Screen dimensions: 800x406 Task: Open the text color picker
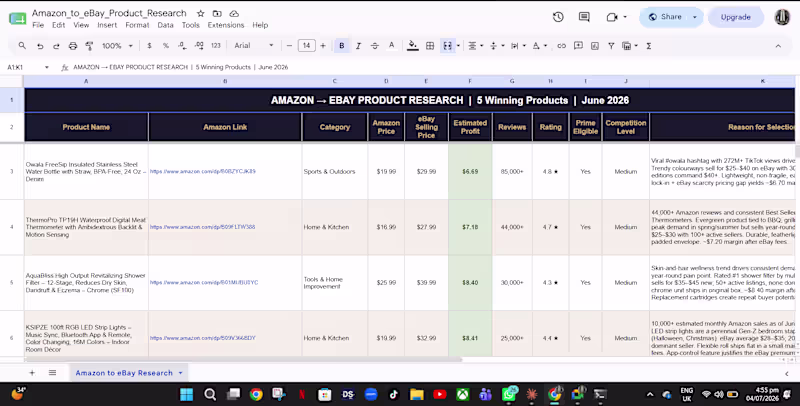[391, 46]
